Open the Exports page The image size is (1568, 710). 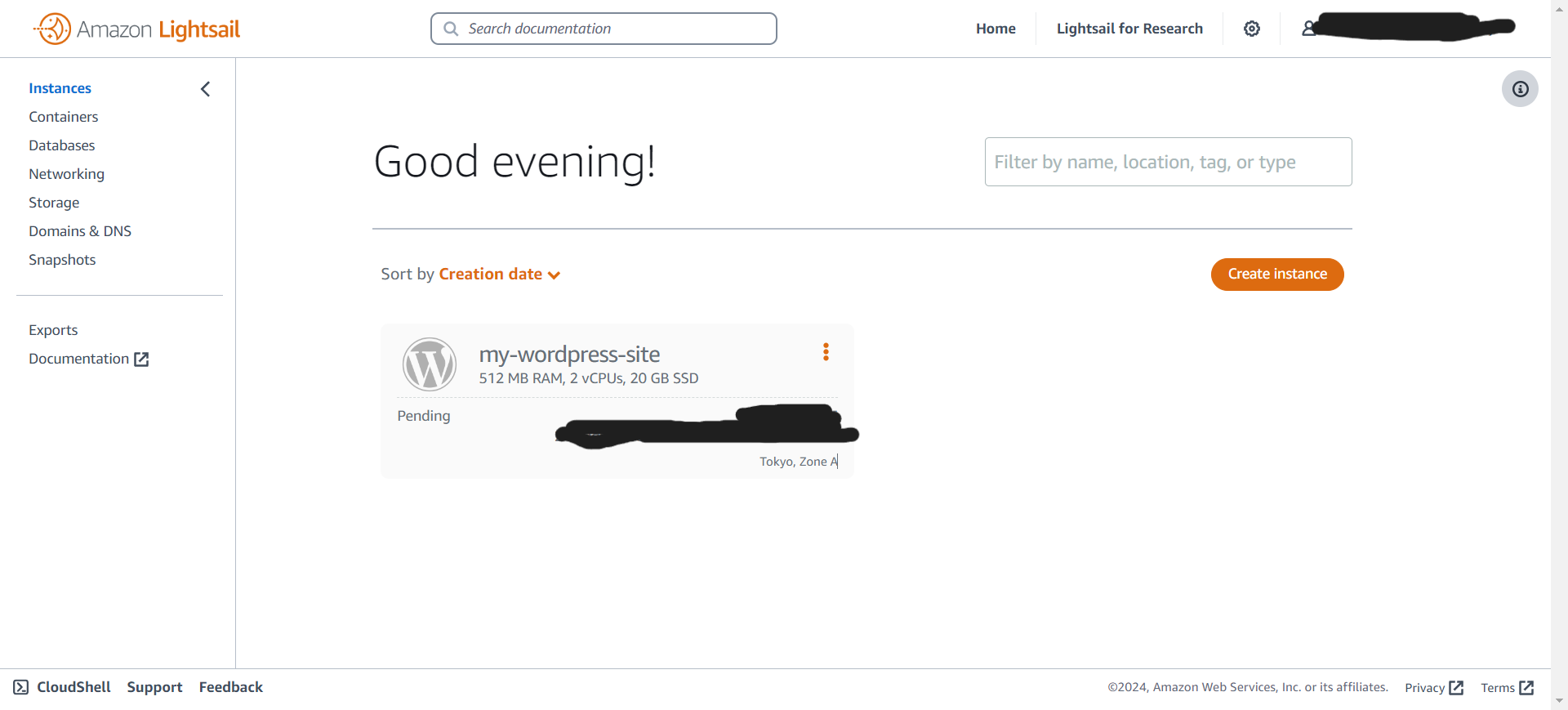coord(53,330)
